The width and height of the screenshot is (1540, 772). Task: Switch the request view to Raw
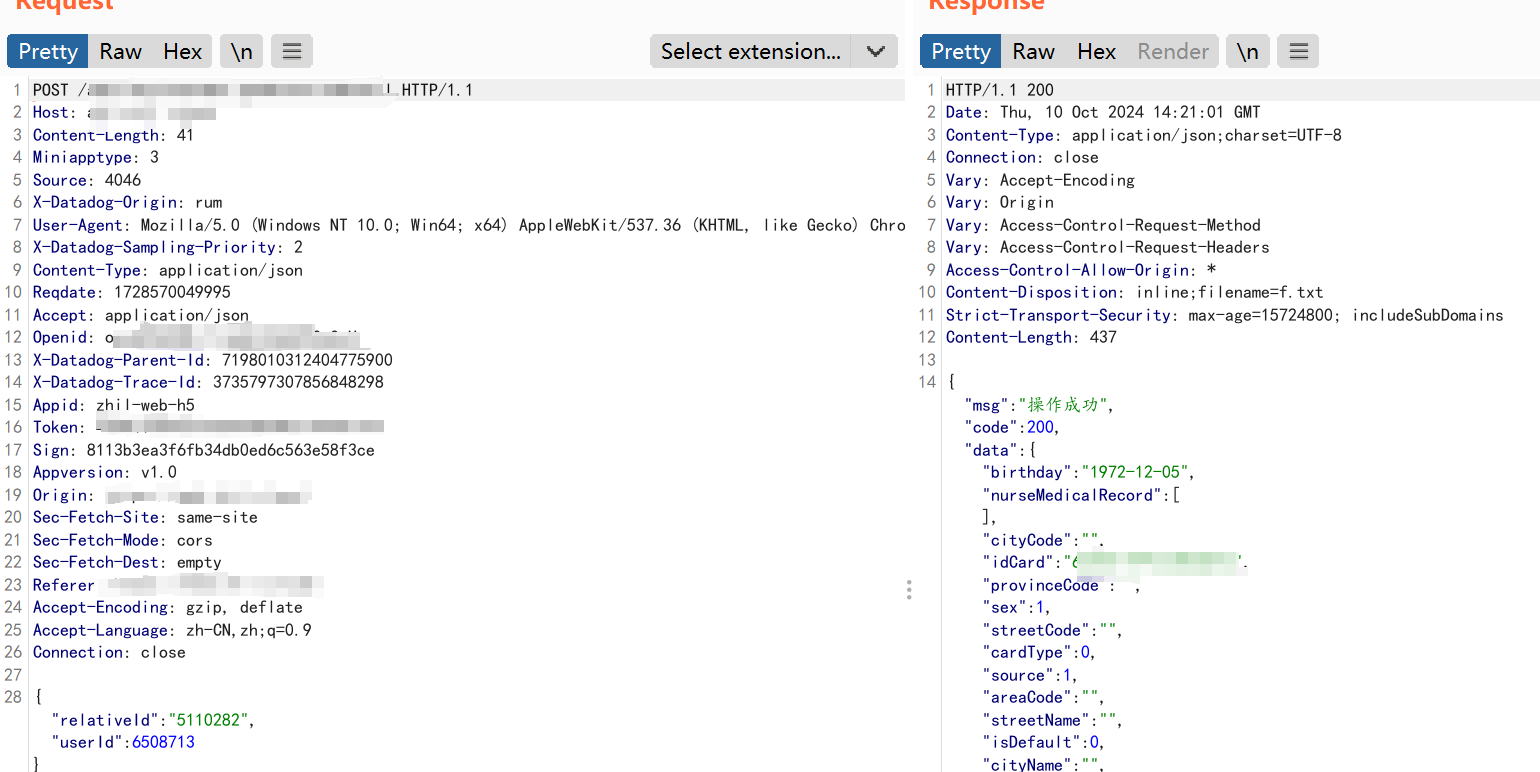pyautogui.click(x=120, y=51)
